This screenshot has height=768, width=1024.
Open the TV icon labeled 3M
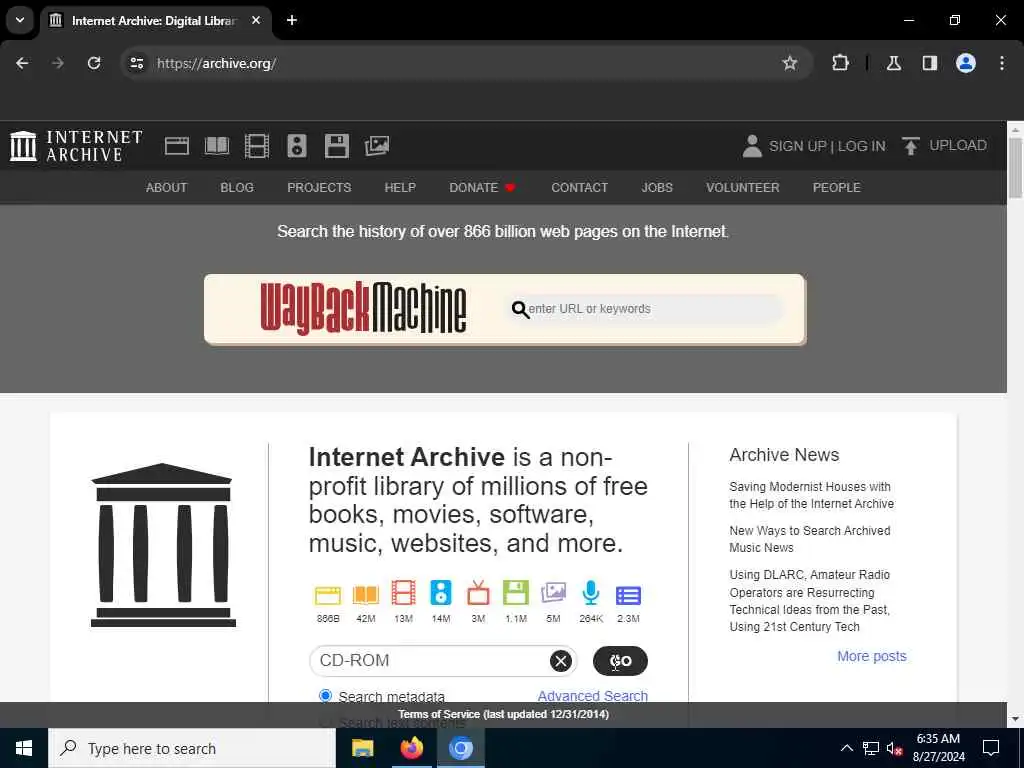478,593
